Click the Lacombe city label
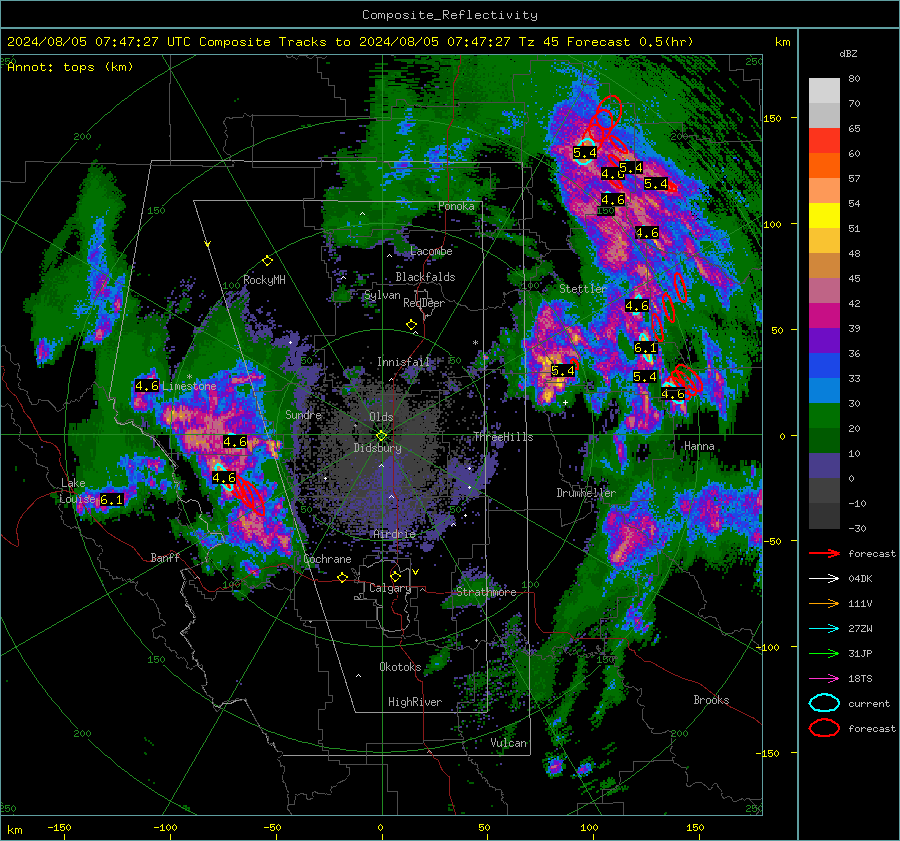 coord(431,251)
